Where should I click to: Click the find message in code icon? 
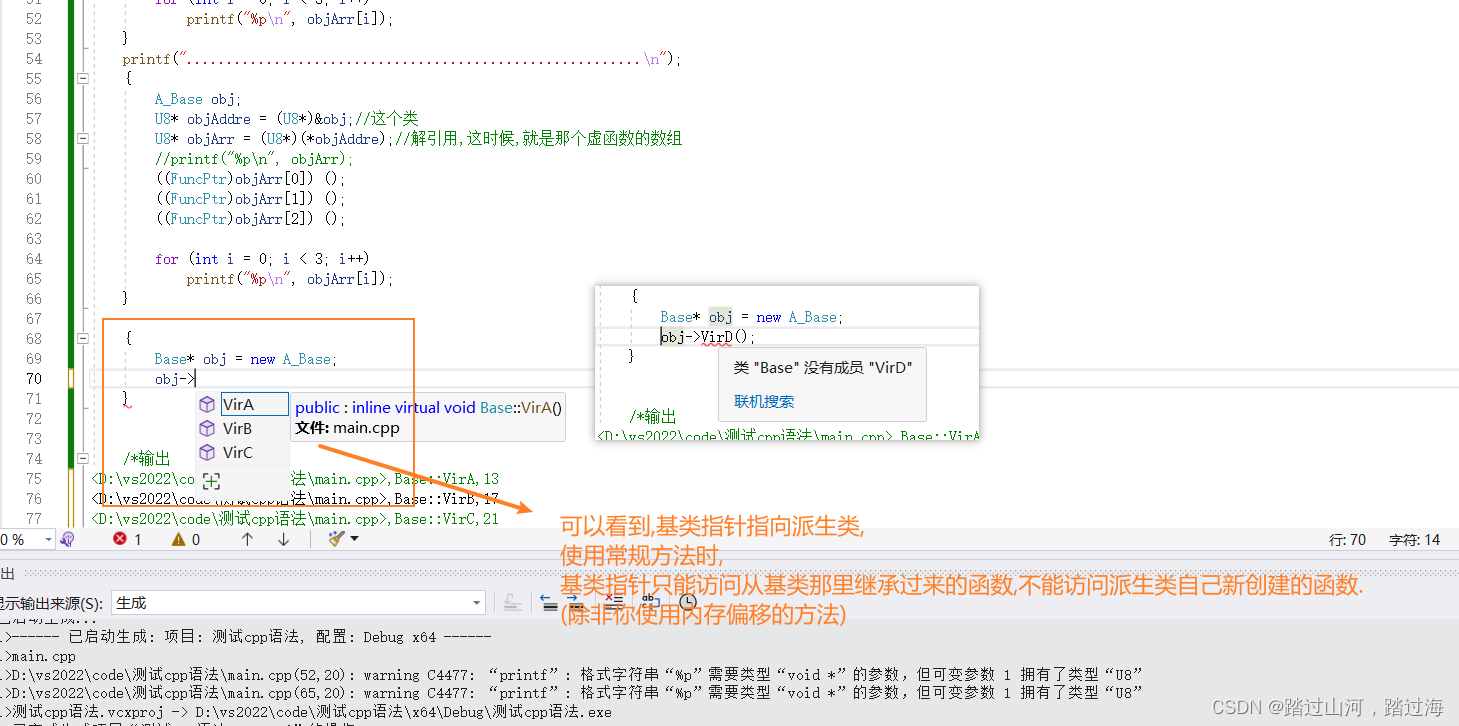[512, 602]
